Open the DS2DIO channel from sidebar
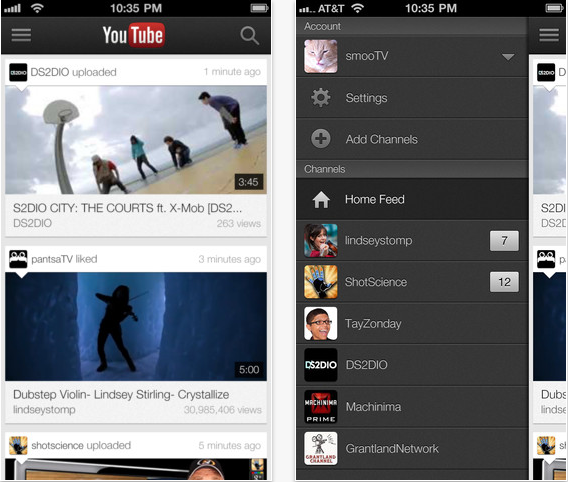Image resolution: width=568 pixels, height=482 pixels. [412, 365]
